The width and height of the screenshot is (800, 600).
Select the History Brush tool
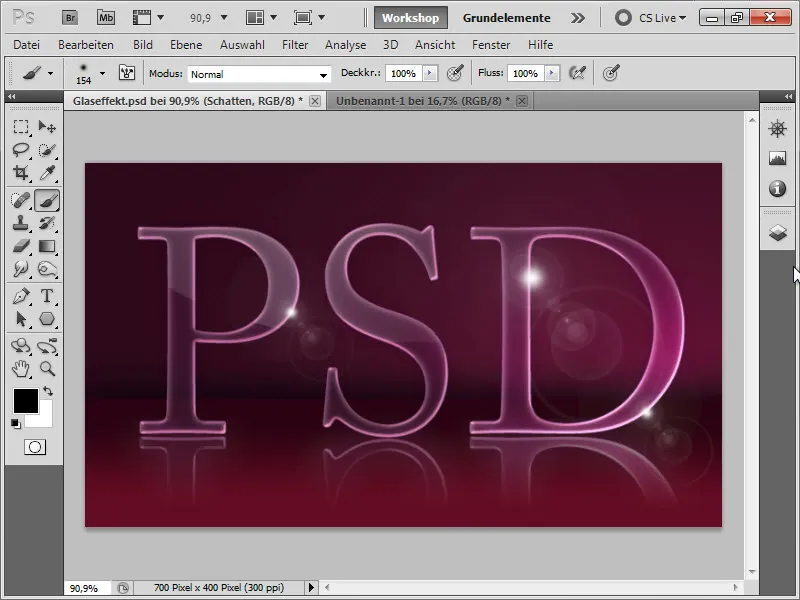(47, 223)
